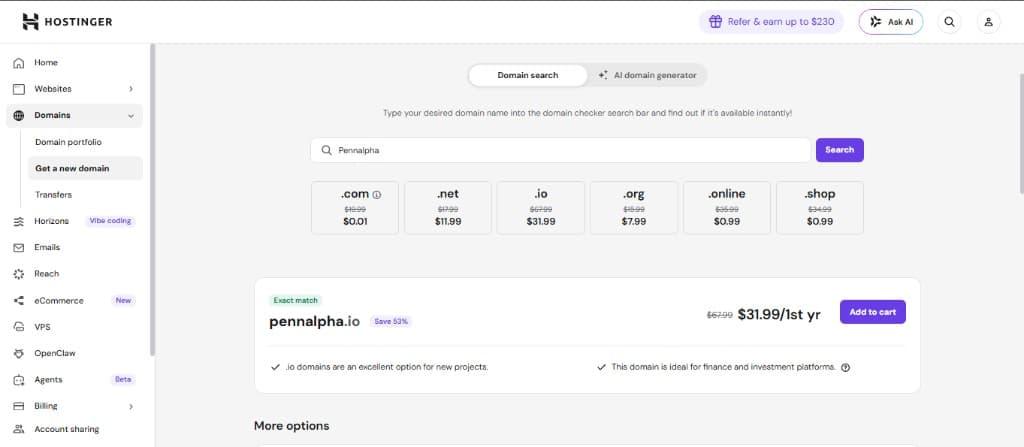
Task: Expand the Billing menu chevron
Action: tap(131, 406)
